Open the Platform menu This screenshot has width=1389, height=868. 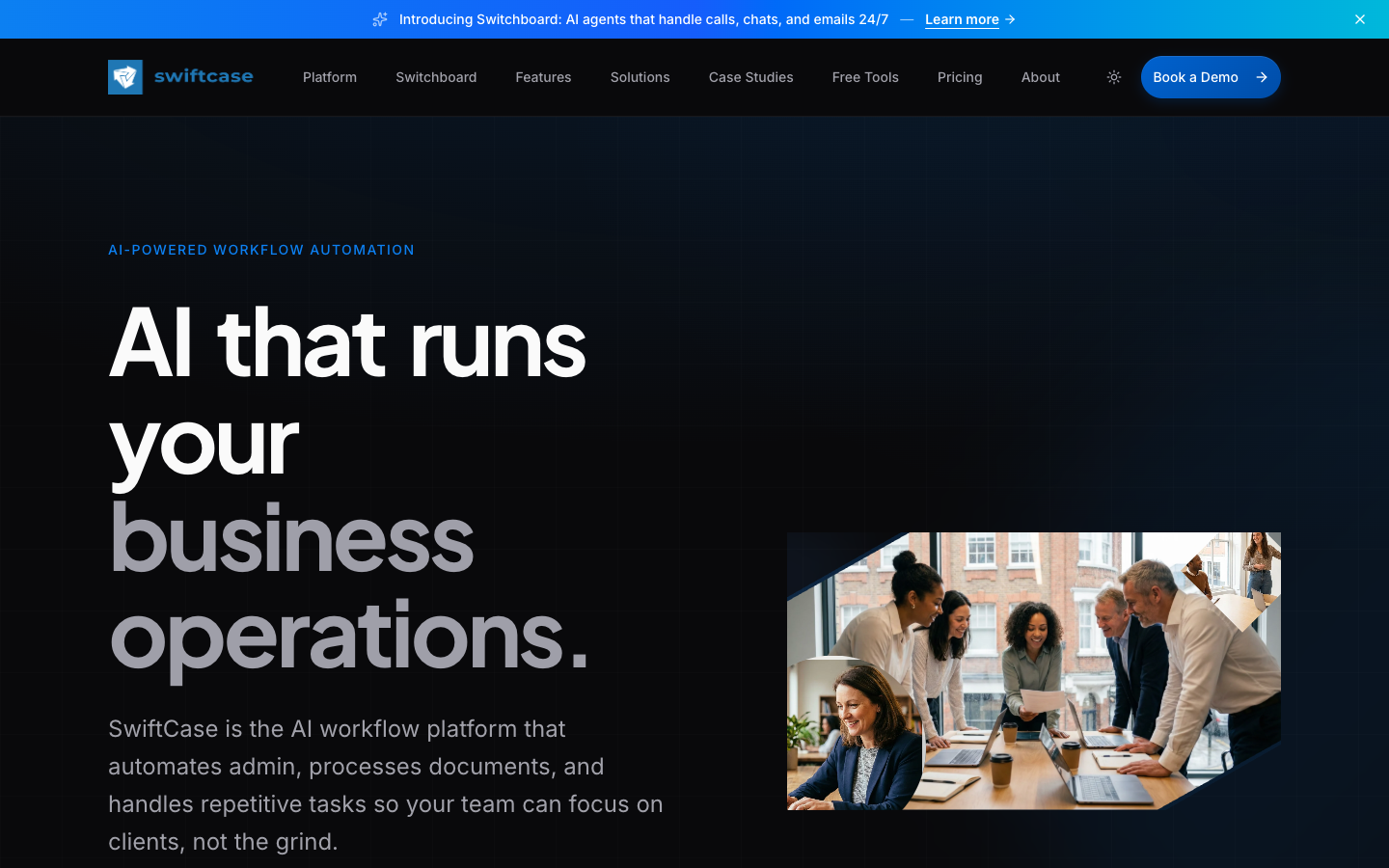coord(329,77)
